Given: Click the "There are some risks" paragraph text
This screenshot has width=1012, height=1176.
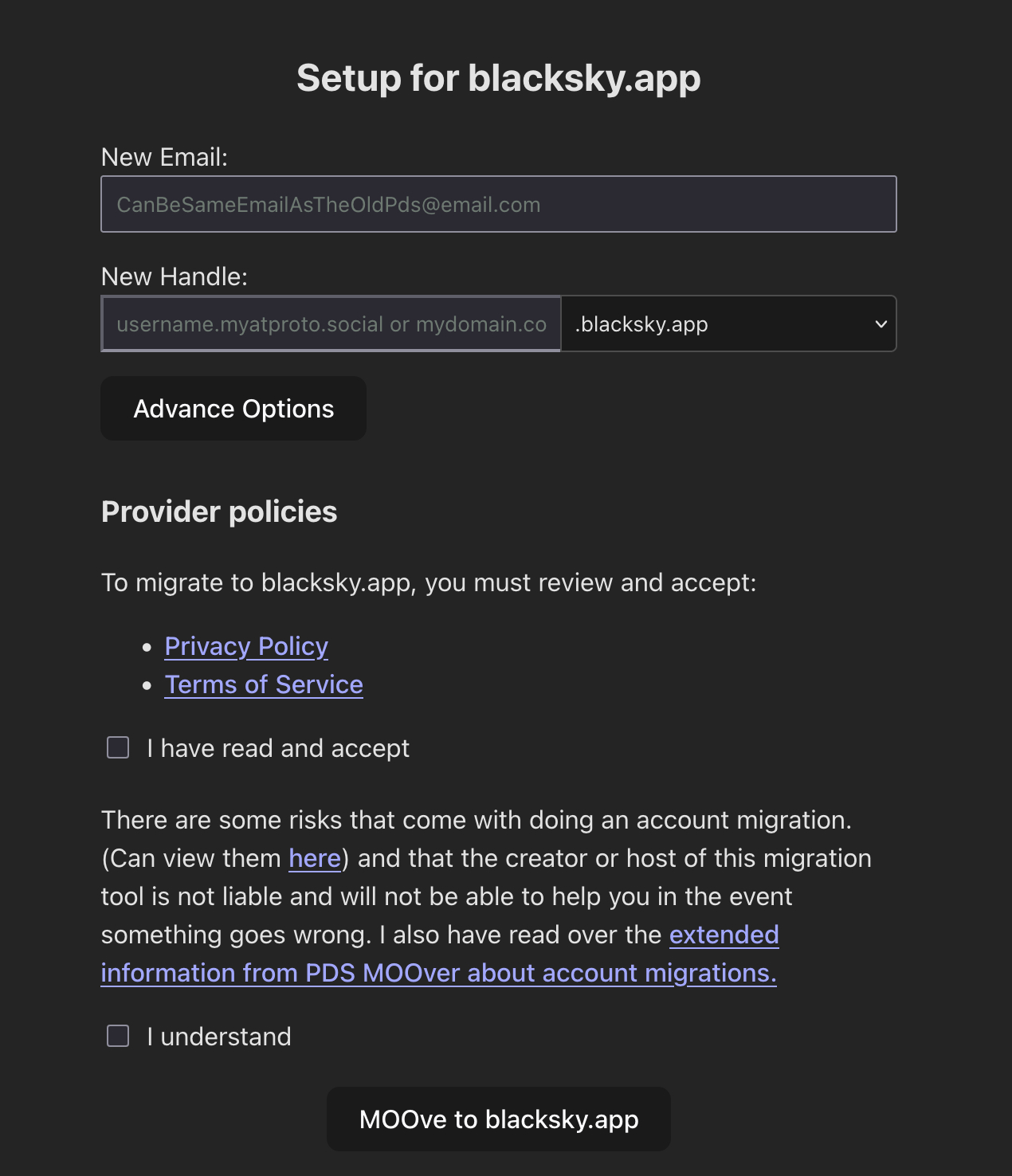Looking at the screenshot, I should (476, 820).
